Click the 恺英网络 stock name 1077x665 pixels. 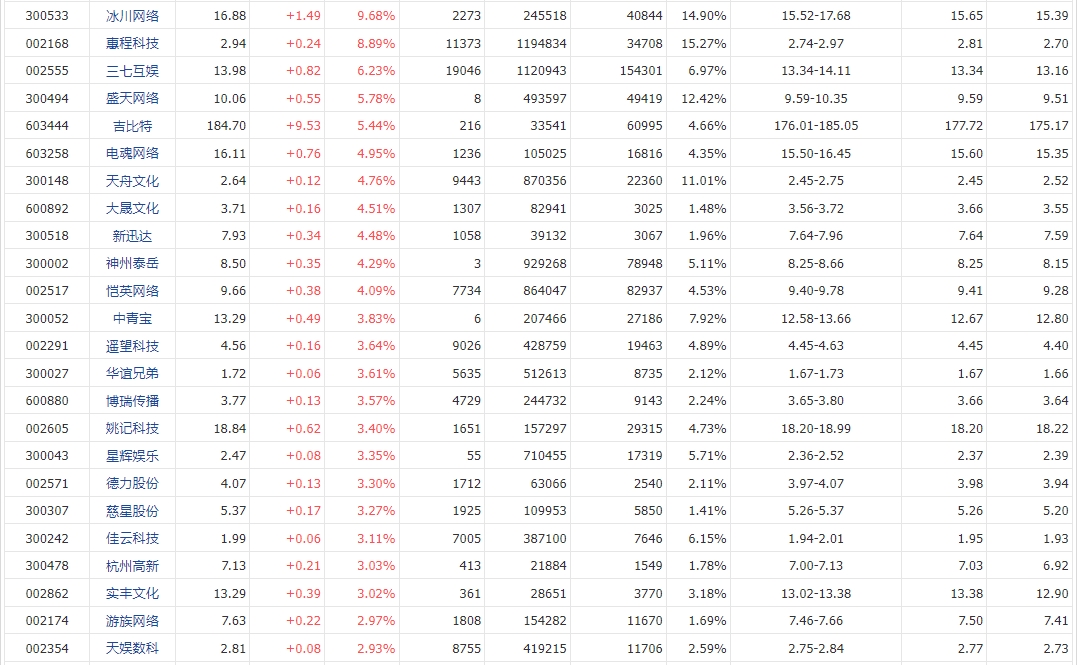[x=132, y=291]
